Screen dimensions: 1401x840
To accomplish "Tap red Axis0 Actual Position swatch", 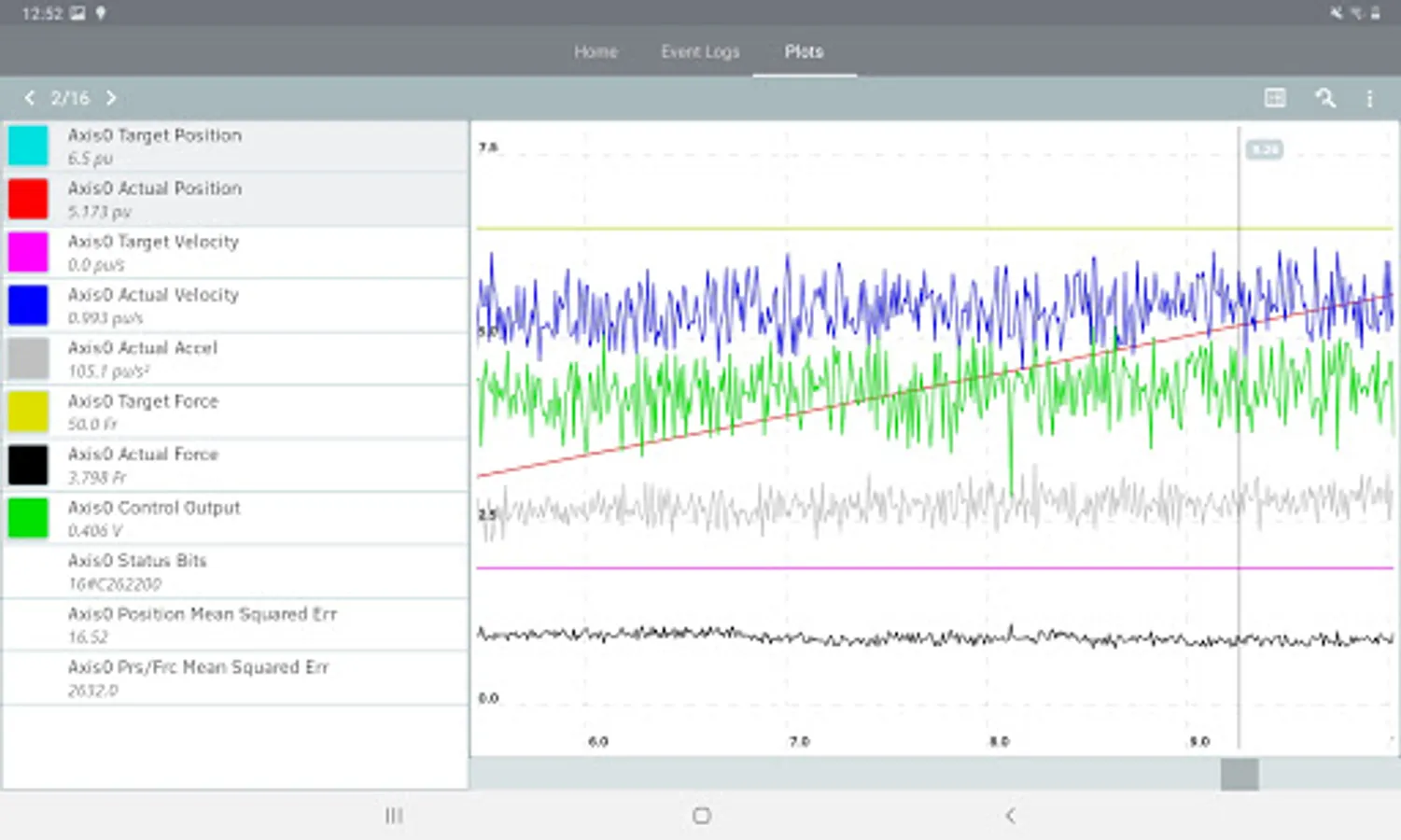I will pos(28,199).
